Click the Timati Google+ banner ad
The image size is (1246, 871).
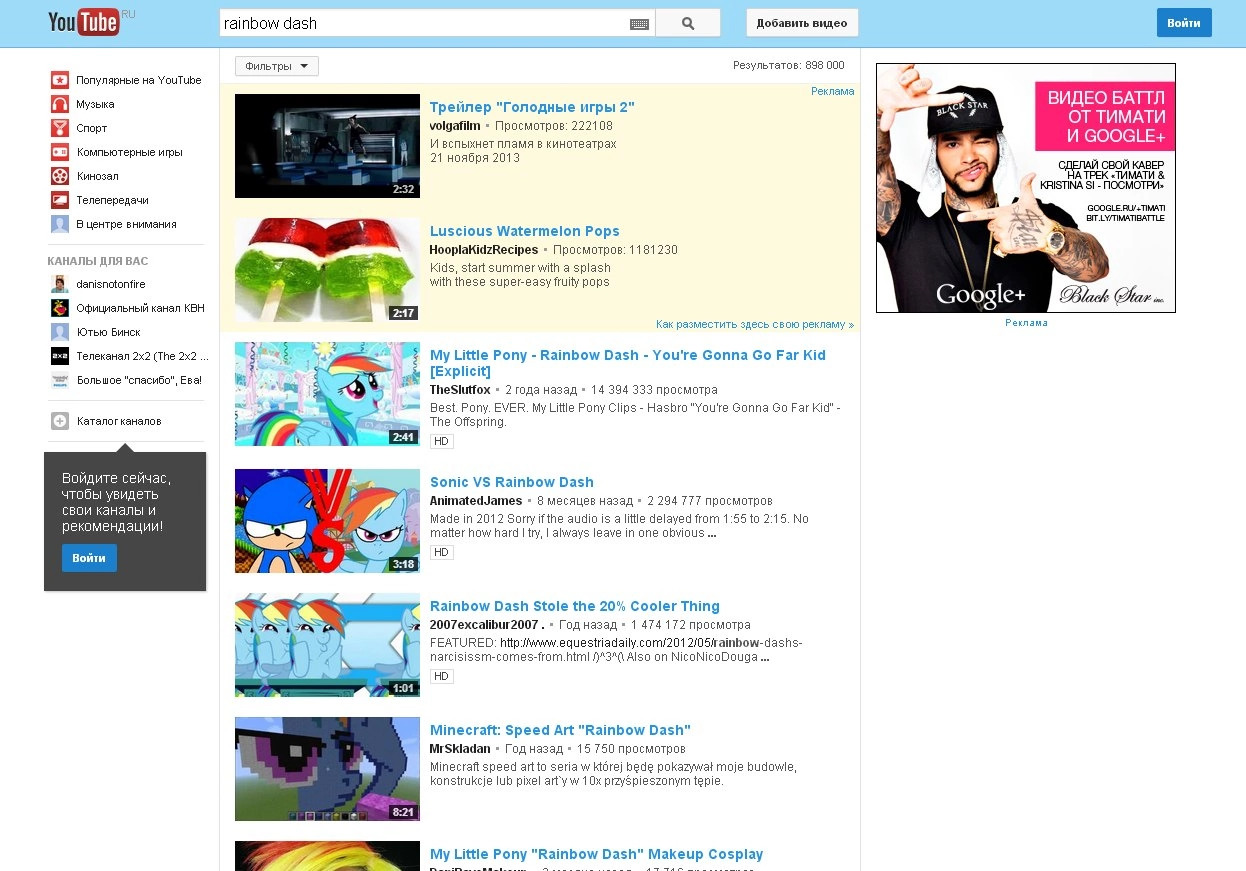1026,188
